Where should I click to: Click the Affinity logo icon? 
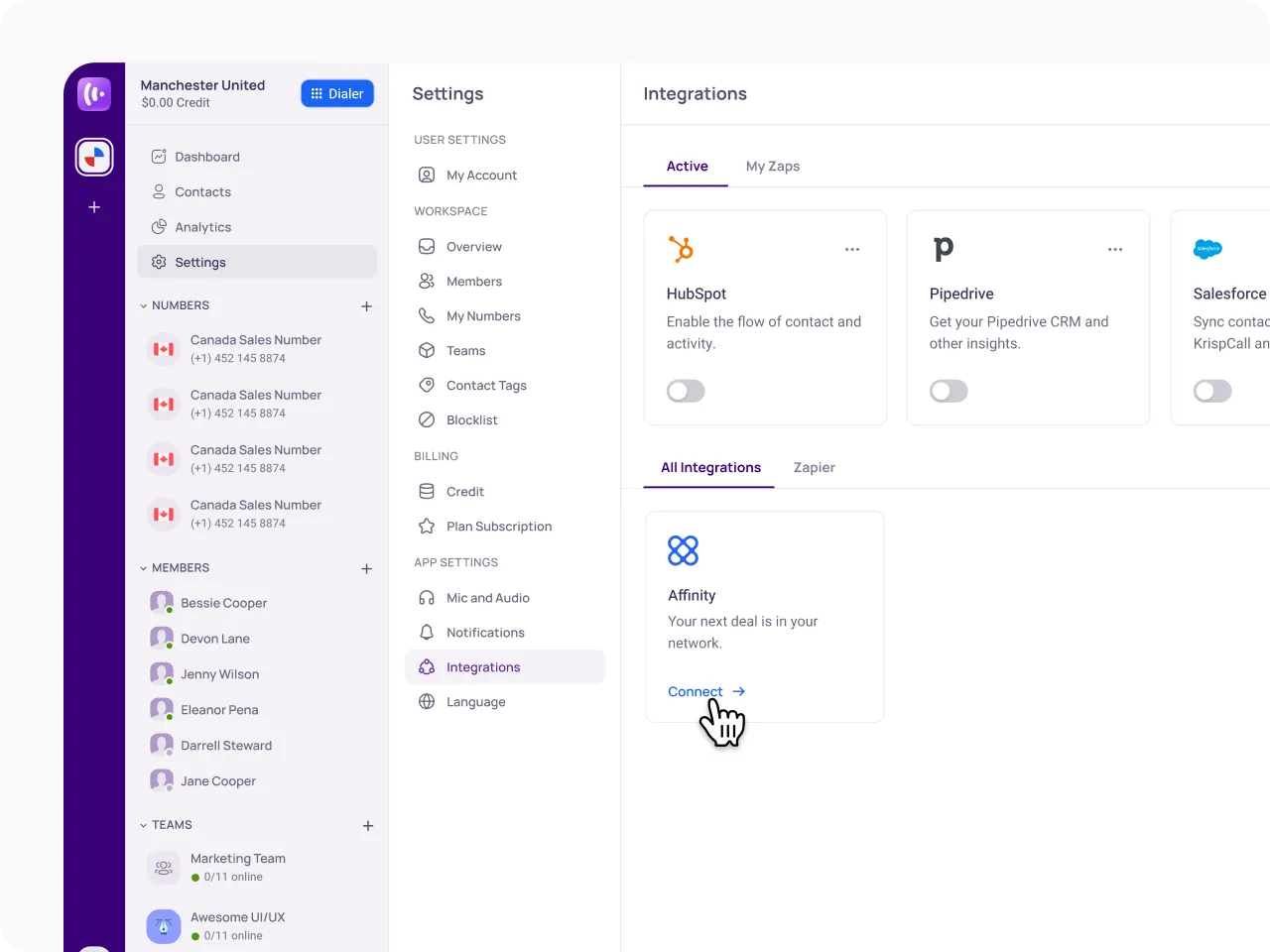684,550
